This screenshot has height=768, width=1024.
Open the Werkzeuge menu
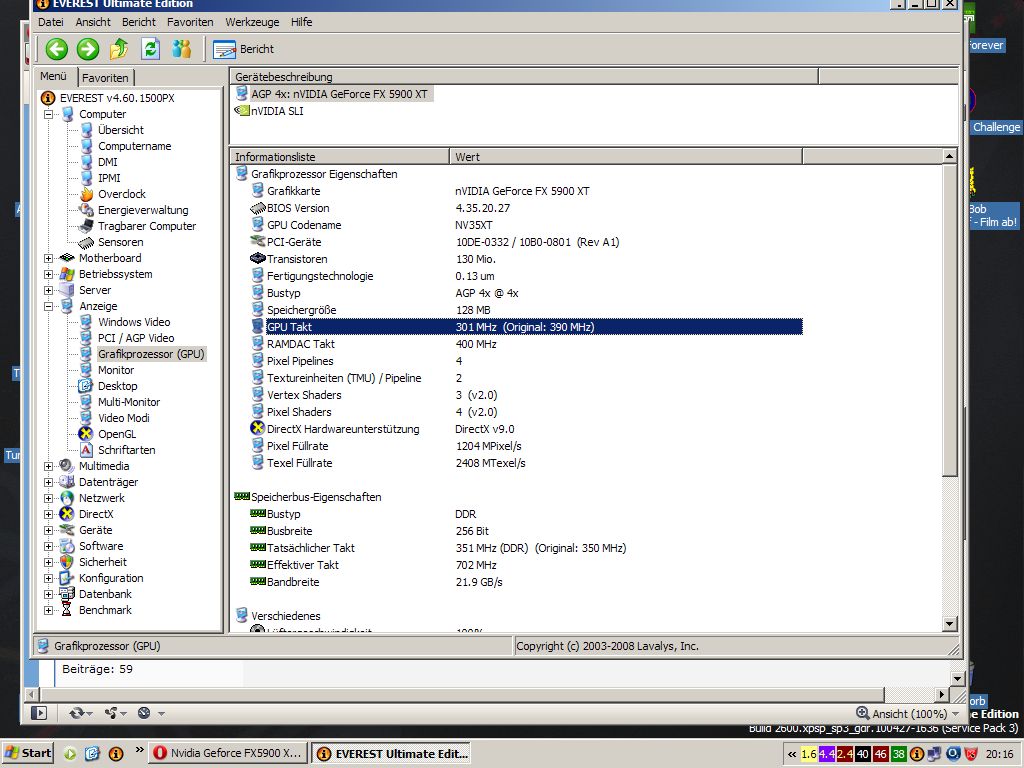coord(252,22)
